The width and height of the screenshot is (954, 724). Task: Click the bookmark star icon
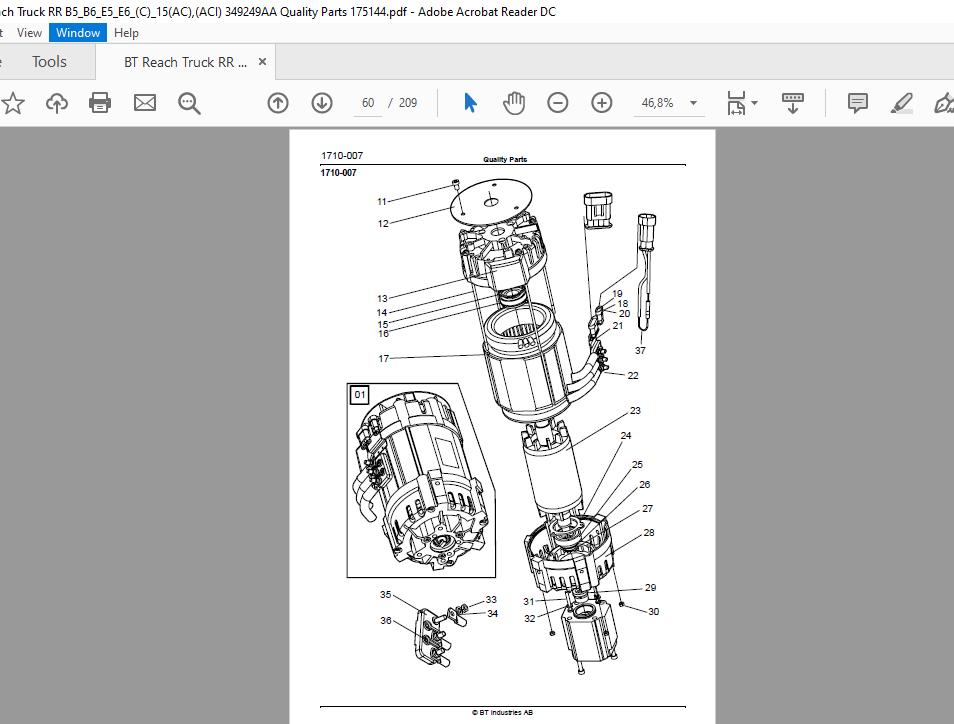(x=12, y=103)
